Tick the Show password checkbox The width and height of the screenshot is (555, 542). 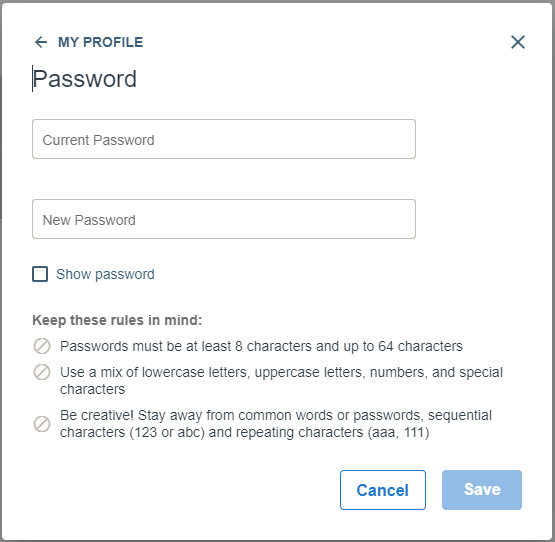(40, 274)
